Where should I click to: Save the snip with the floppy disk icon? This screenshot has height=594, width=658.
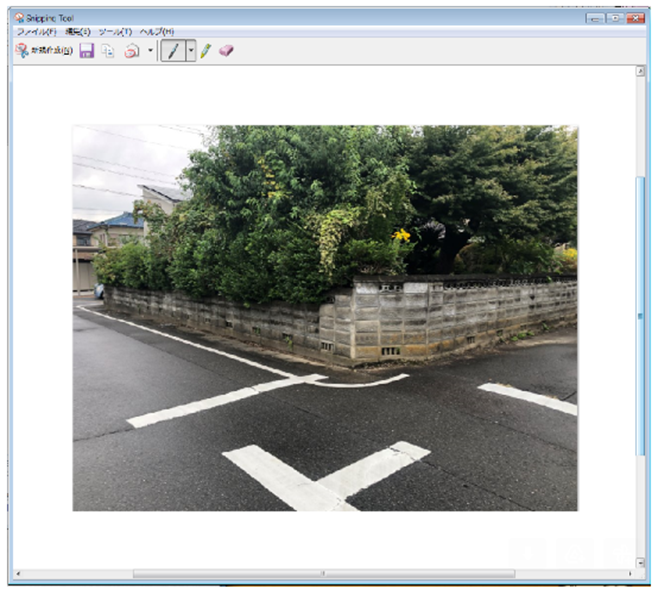[x=87, y=51]
